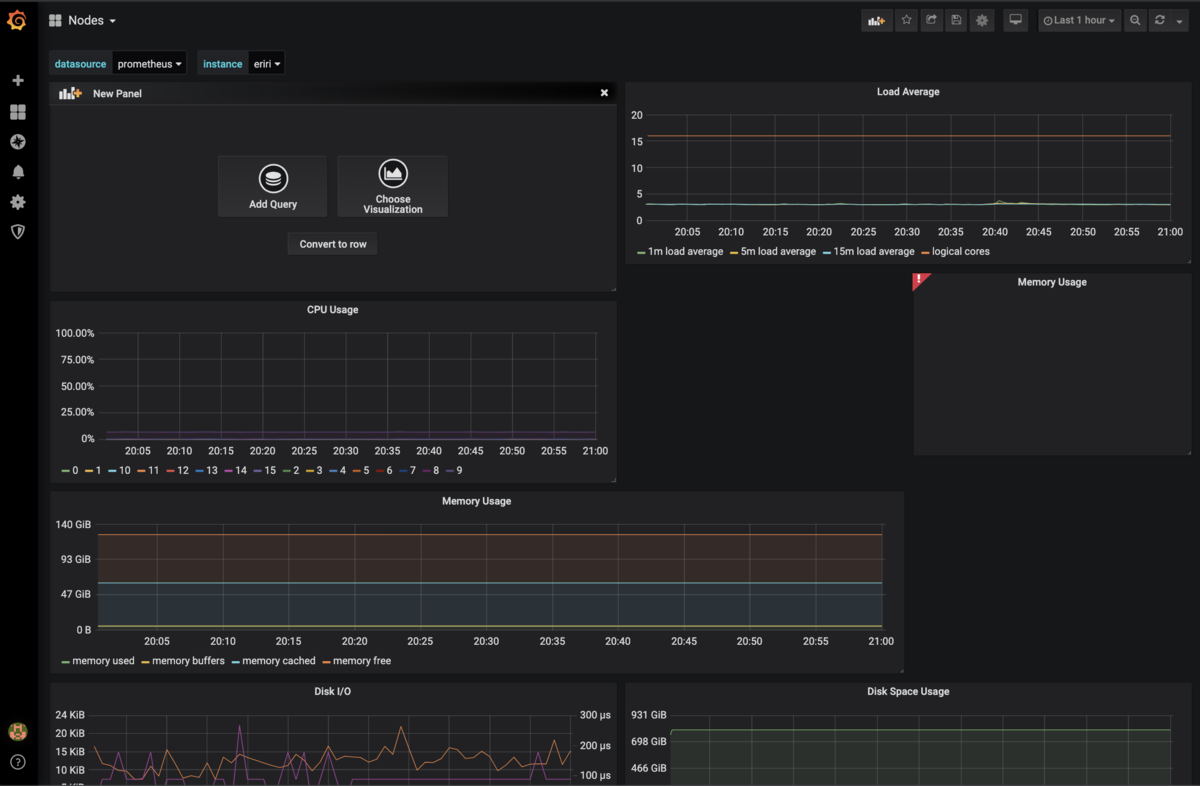
Task: Close the New Panel with the X
Action: pyautogui.click(x=604, y=93)
